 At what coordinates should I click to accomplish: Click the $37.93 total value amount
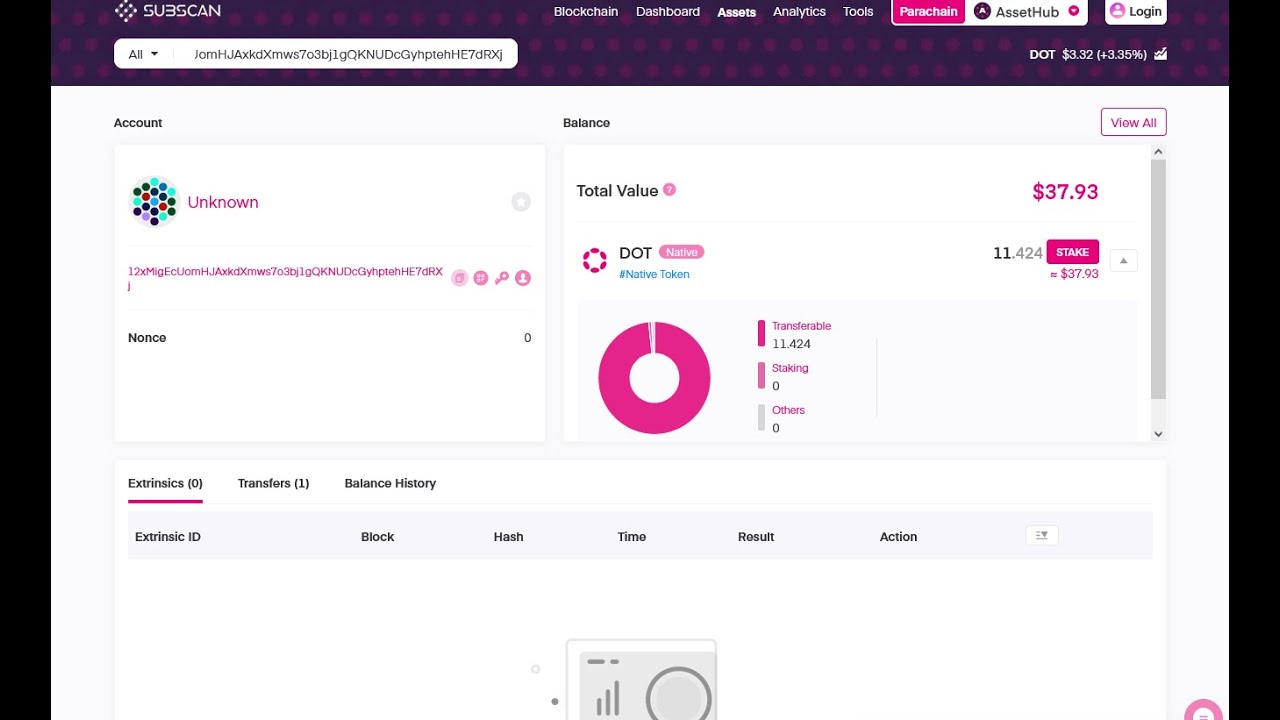click(x=1065, y=191)
